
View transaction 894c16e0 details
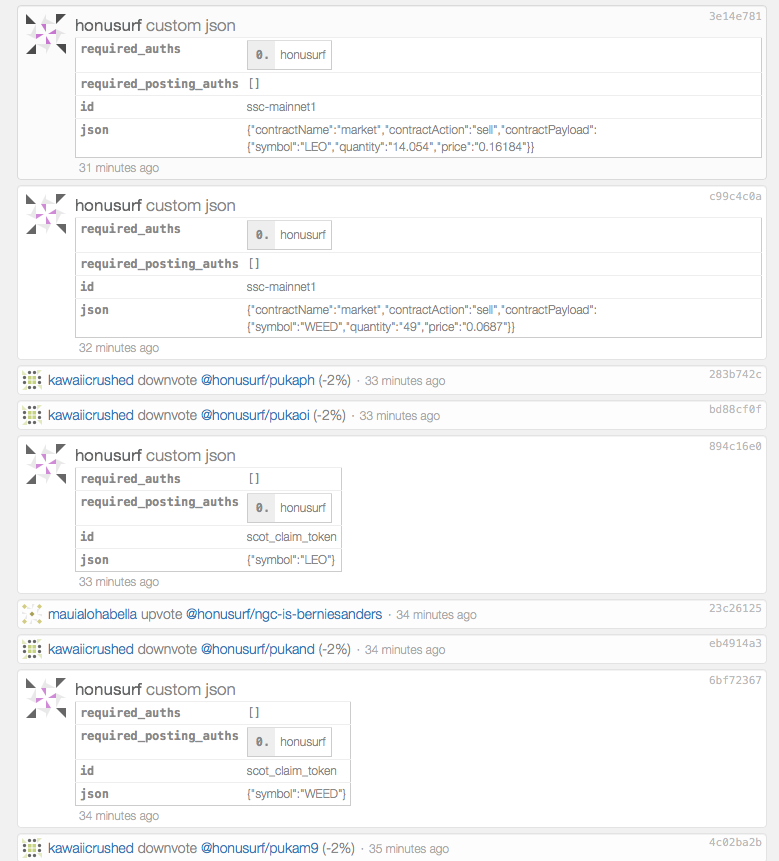coord(735,446)
